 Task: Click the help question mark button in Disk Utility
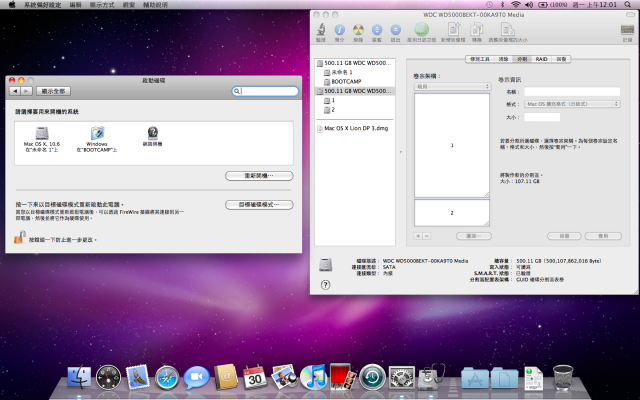(x=325, y=285)
